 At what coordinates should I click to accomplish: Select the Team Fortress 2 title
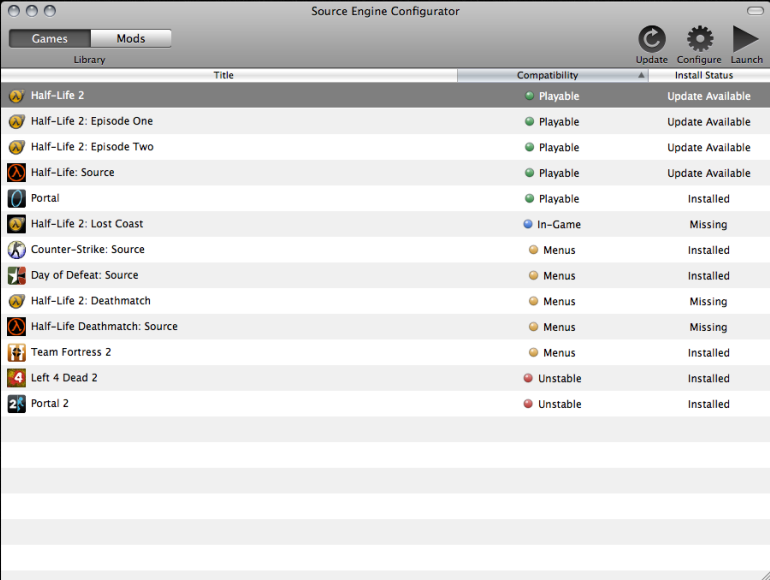click(x=71, y=352)
